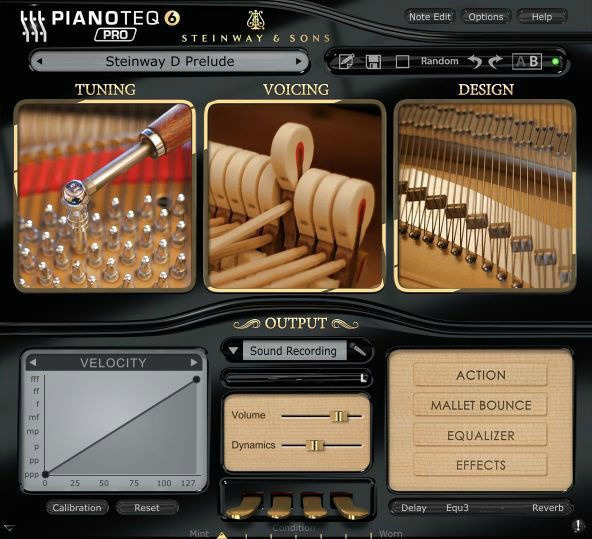Viewport: 592px width, 539px height.
Task: Adjust the Dynamics slider
Action: [314, 445]
